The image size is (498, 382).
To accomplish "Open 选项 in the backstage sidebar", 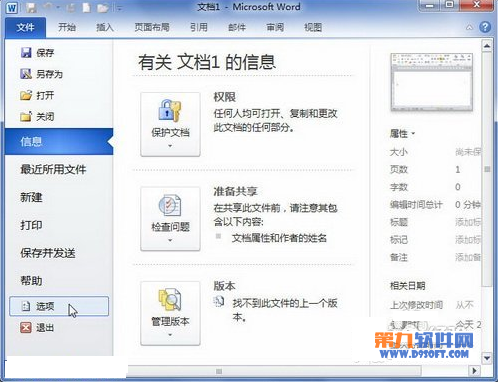I will coord(59,306).
